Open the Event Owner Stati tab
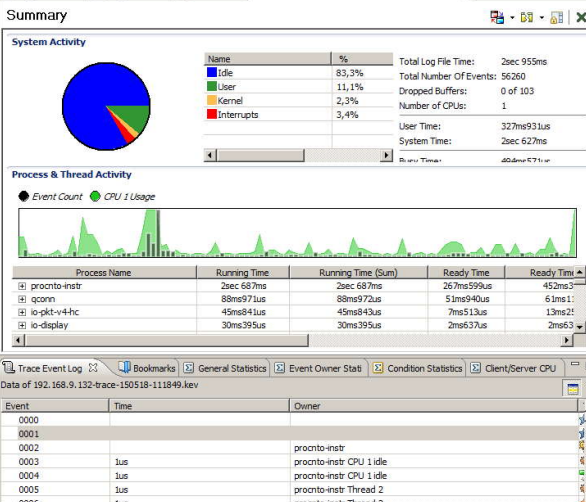This screenshot has width=586, height=502. (x=318, y=369)
